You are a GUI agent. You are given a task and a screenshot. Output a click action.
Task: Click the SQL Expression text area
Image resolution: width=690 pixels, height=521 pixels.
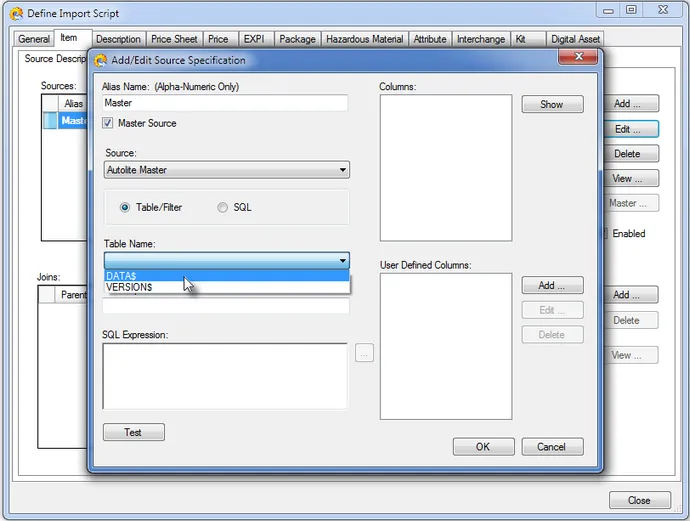point(225,376)
